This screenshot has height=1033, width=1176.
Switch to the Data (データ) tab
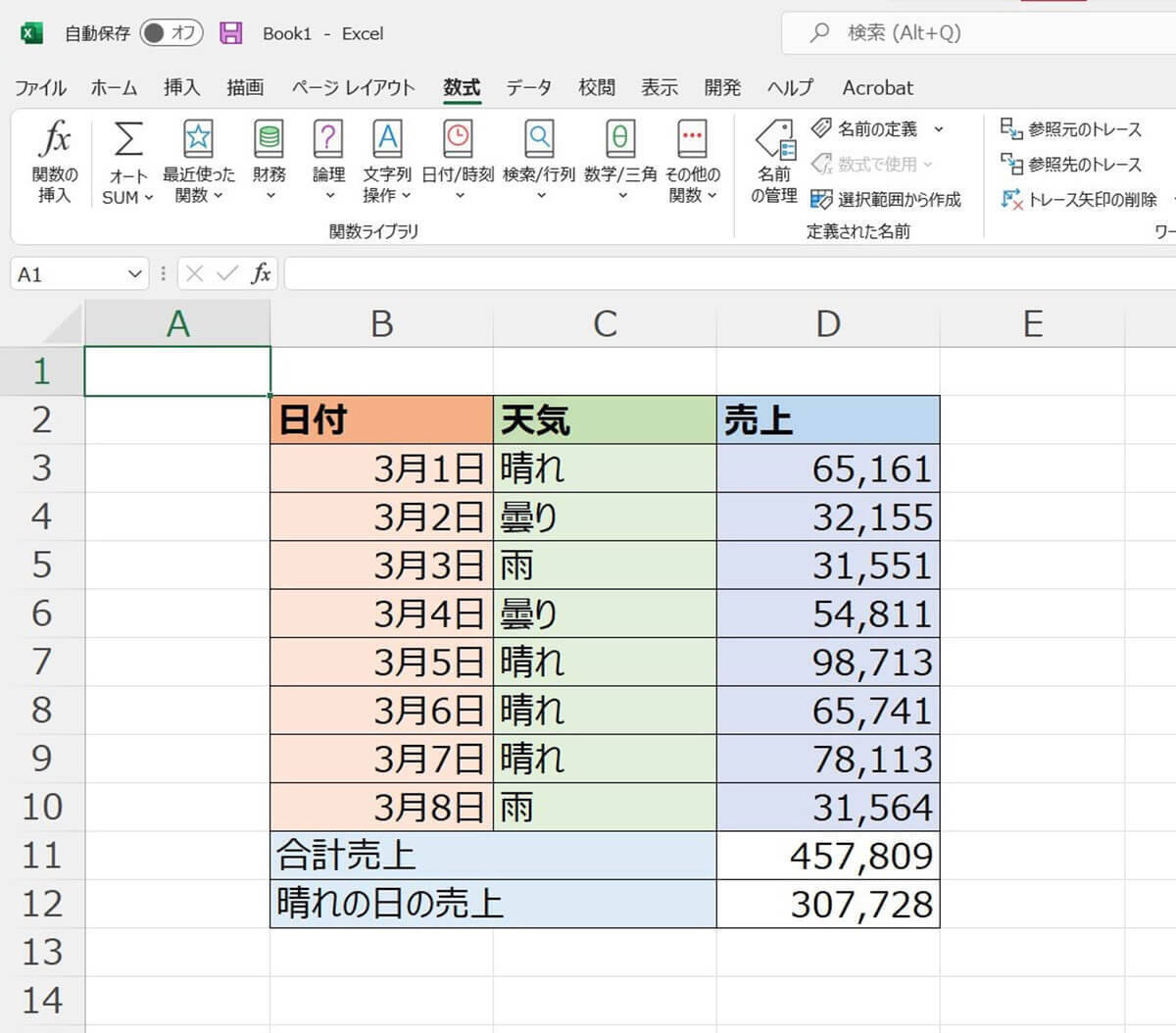528,88
